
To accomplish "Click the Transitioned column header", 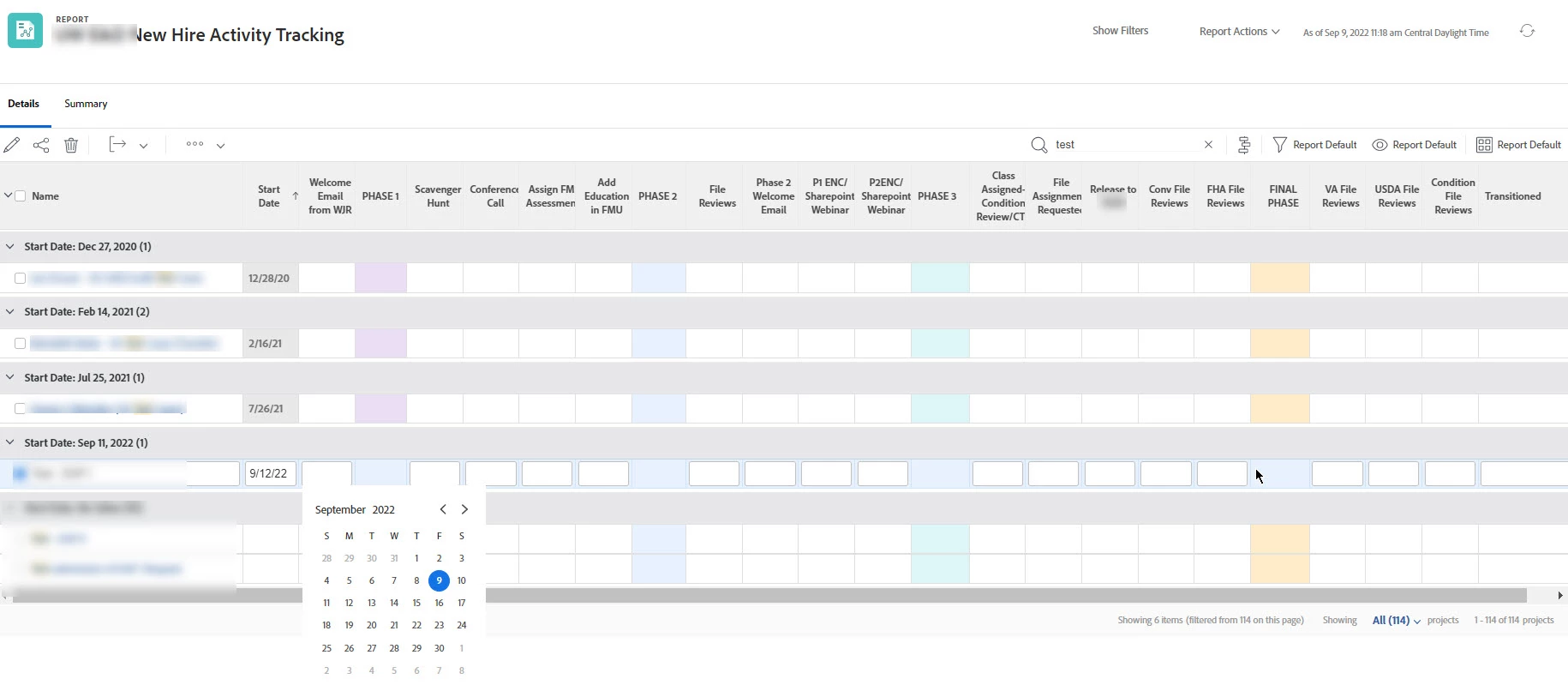I will (1512, 196).
